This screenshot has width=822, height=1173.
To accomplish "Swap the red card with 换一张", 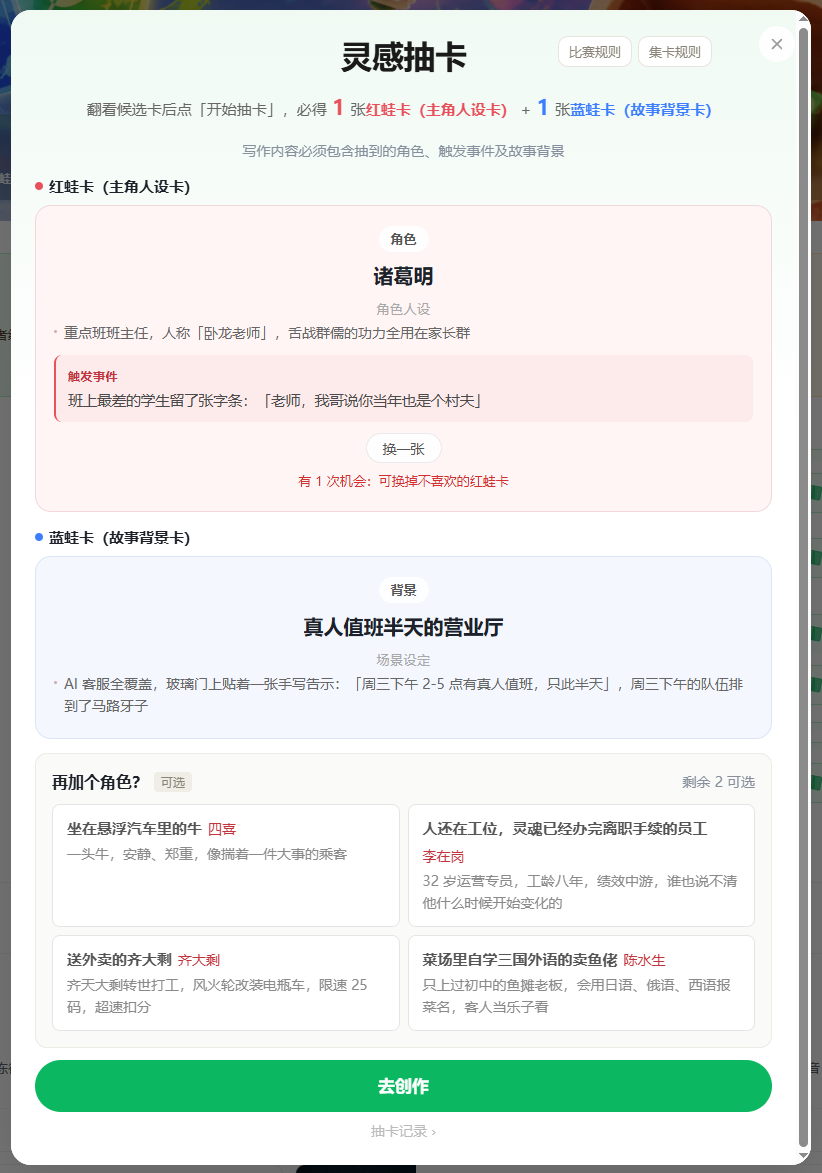I will pyautogui.click(x=404, y=449).
